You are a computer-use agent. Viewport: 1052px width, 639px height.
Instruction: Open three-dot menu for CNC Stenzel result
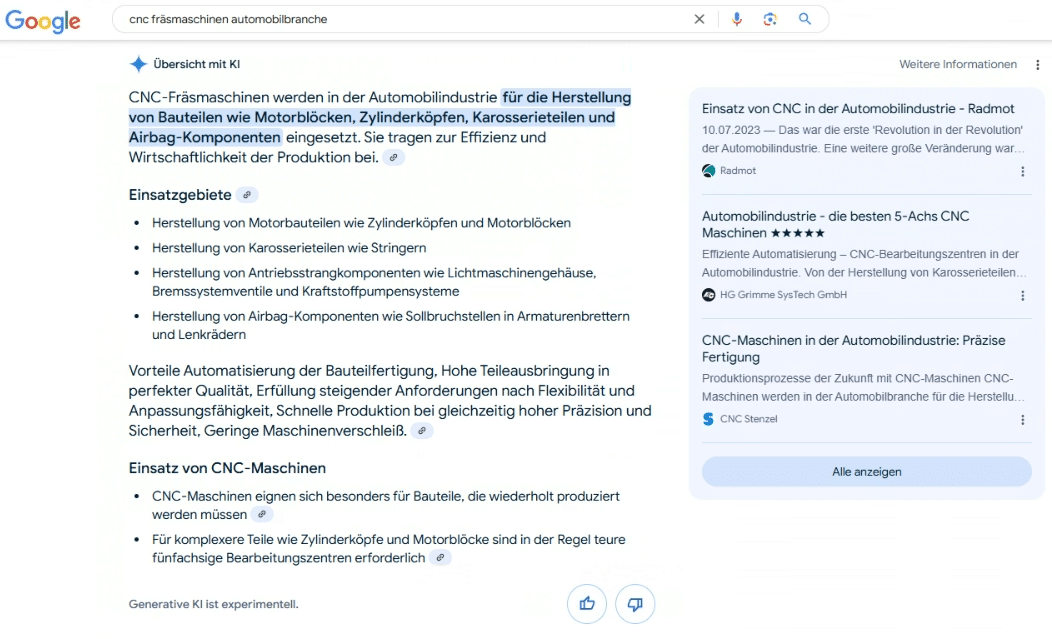1022,420
